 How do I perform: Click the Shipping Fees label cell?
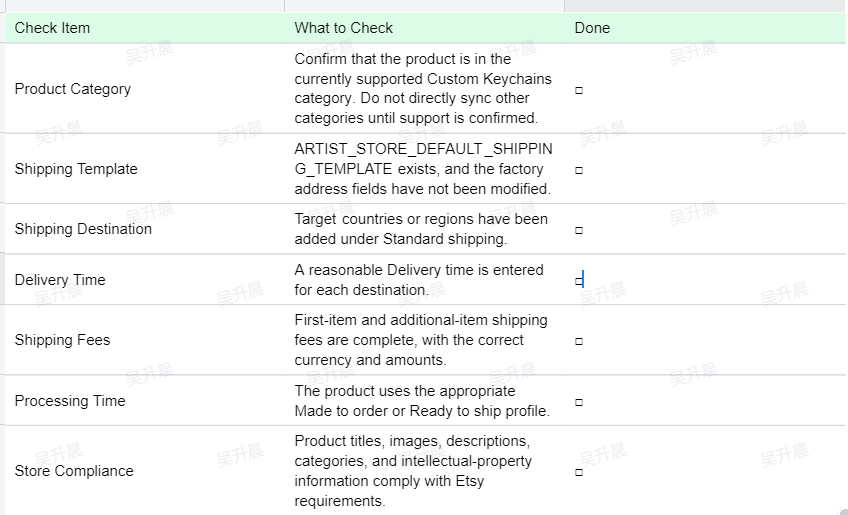145,340
